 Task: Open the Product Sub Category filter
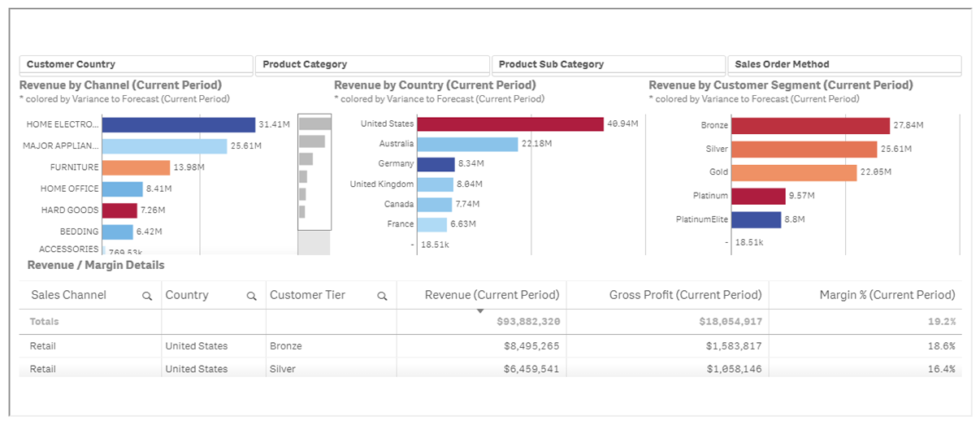click(609, 64)
